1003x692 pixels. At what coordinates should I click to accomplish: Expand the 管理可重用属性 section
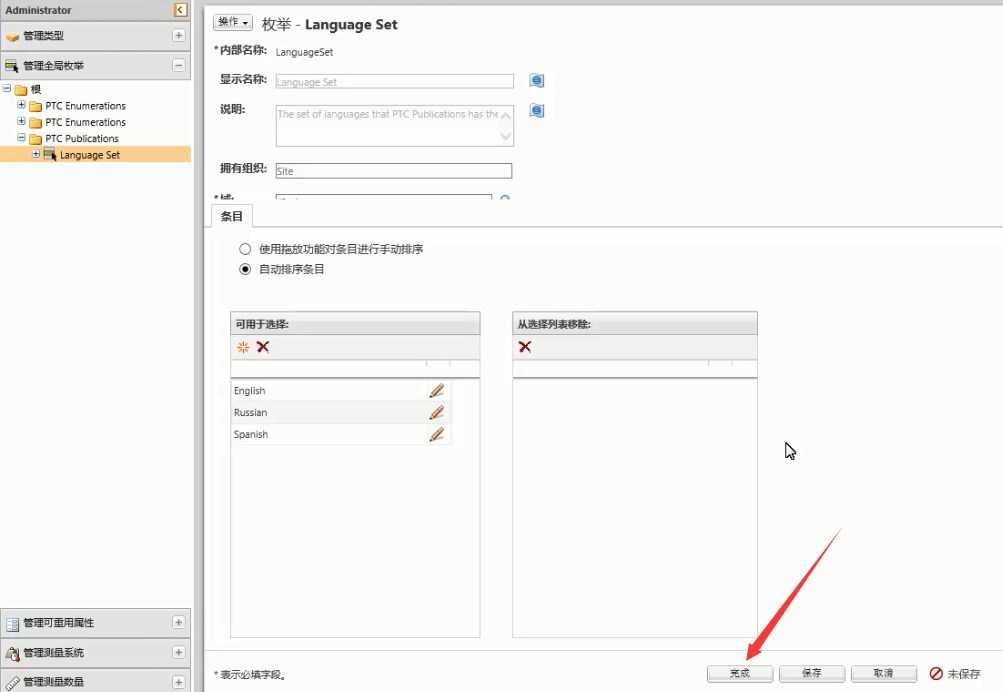[x=179, y=623]
